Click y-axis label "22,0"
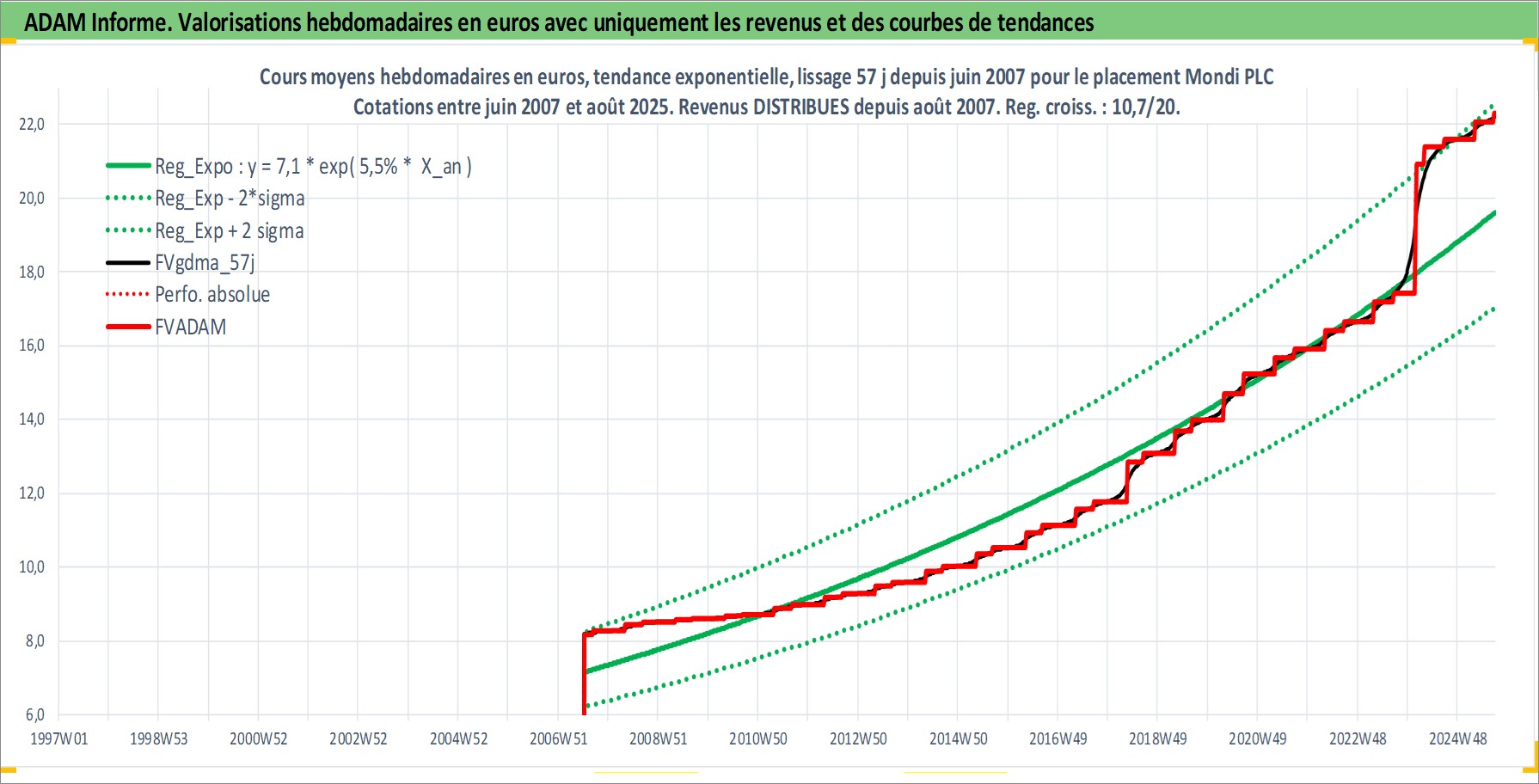Image resolution: width=1539 pixels, height=784 pixels. click(32, 125)
